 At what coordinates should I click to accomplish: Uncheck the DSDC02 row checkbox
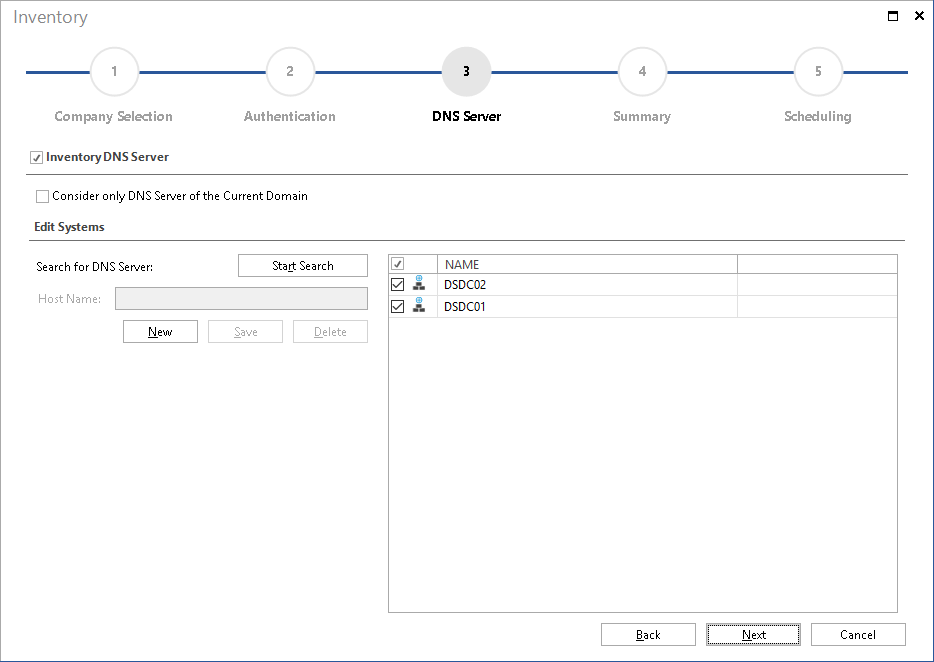pyautogui.click(x=397, y=285)
